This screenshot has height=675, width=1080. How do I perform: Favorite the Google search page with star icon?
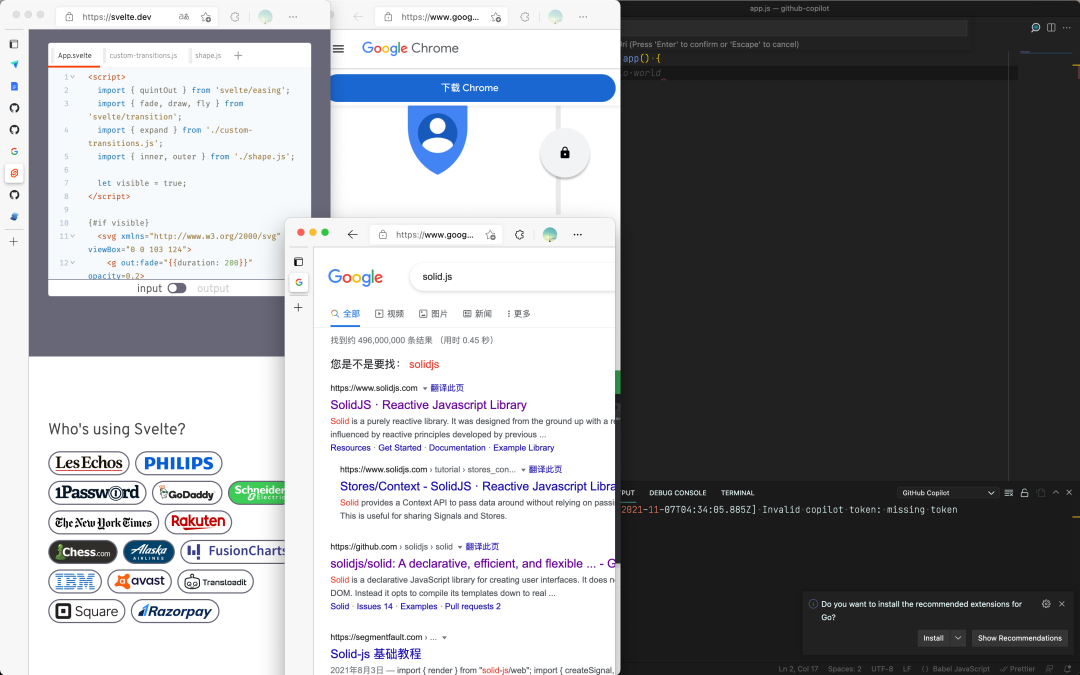(490, 235)
